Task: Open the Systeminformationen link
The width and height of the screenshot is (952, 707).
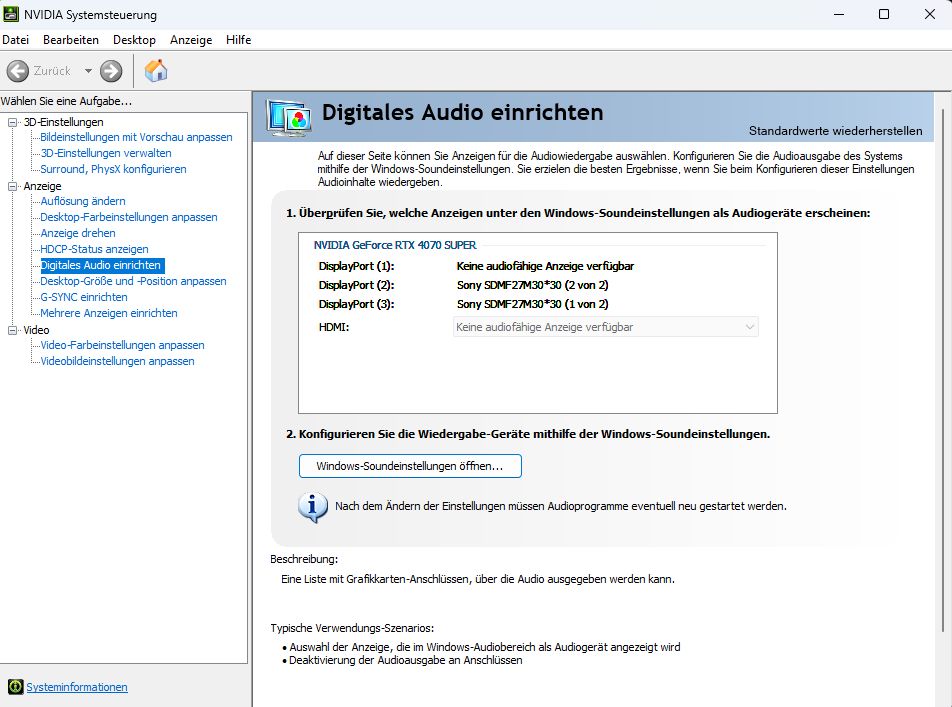Action: 76,687
